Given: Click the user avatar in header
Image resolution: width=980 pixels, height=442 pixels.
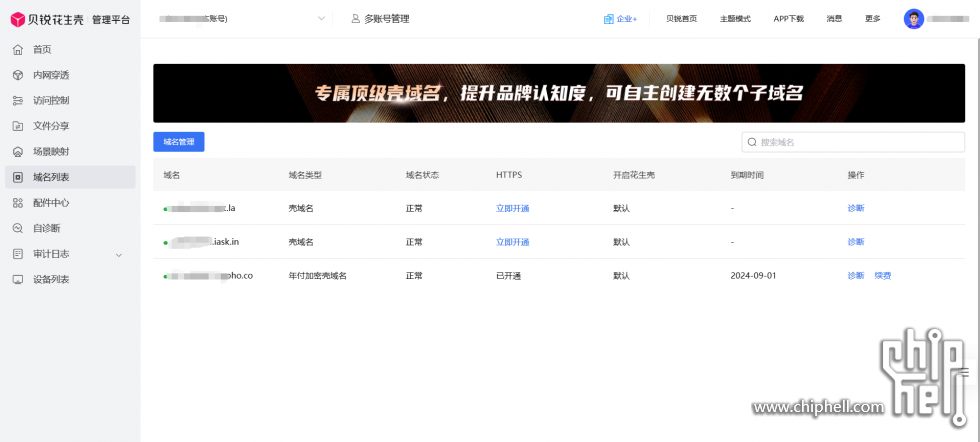Looking at the screenshot, I should tap(914, 19).
